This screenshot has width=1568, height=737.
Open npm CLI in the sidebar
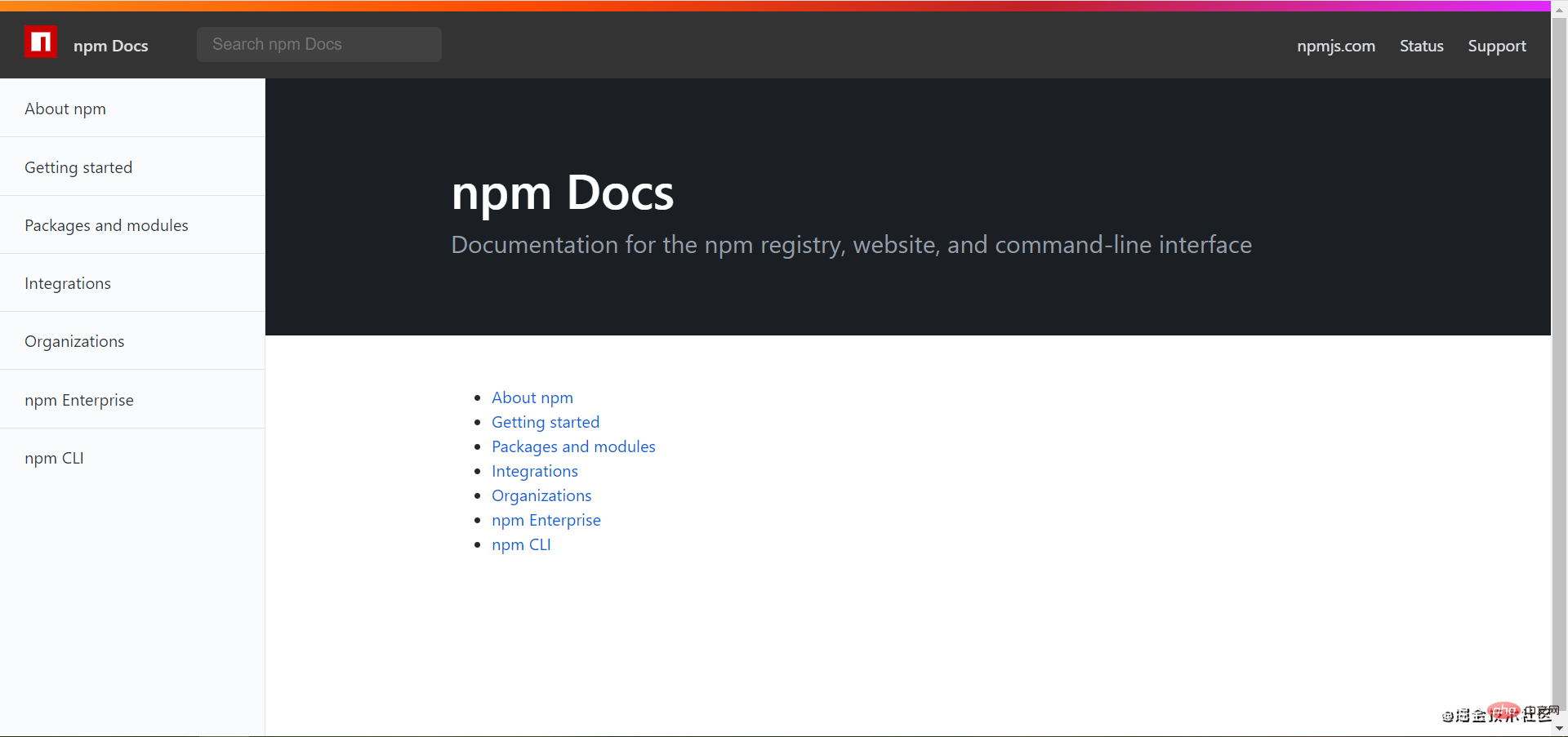(132, 458)
